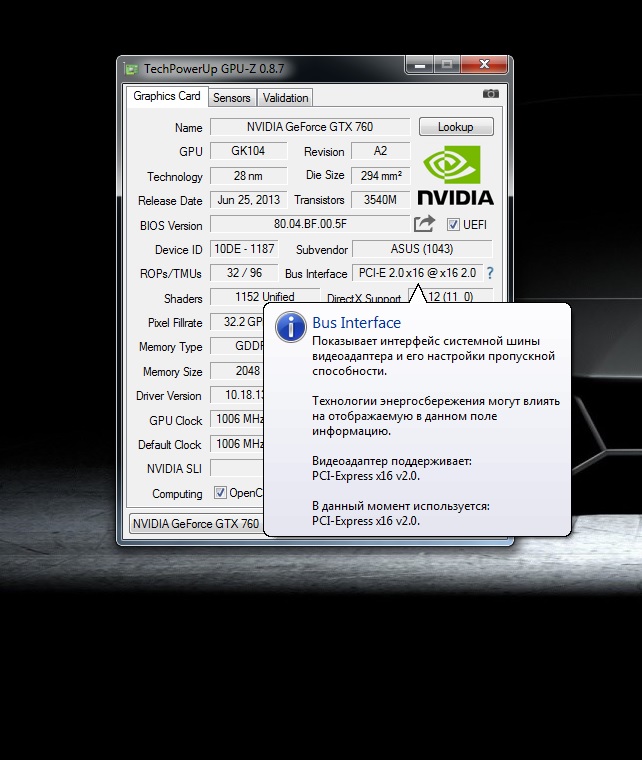Click the blue info icon in tooltip
The height and width of the screenshot is (760, 642).
coord(291,327)
